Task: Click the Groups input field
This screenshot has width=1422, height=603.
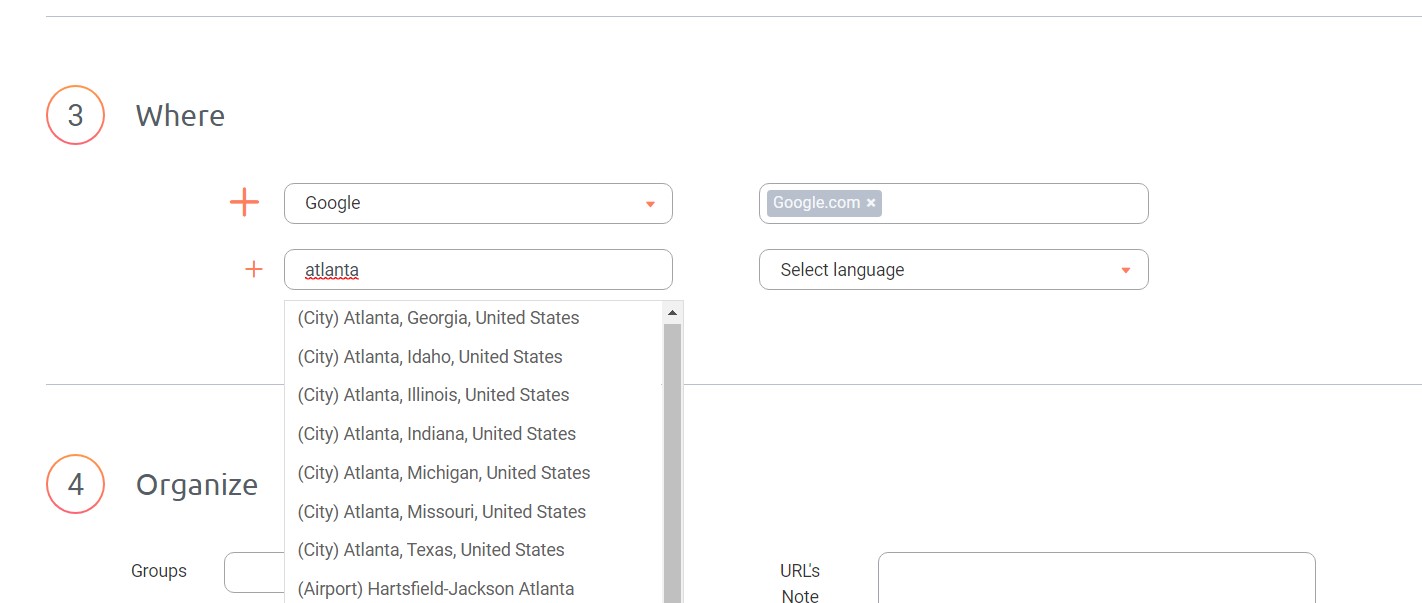Action: (255, 572)
